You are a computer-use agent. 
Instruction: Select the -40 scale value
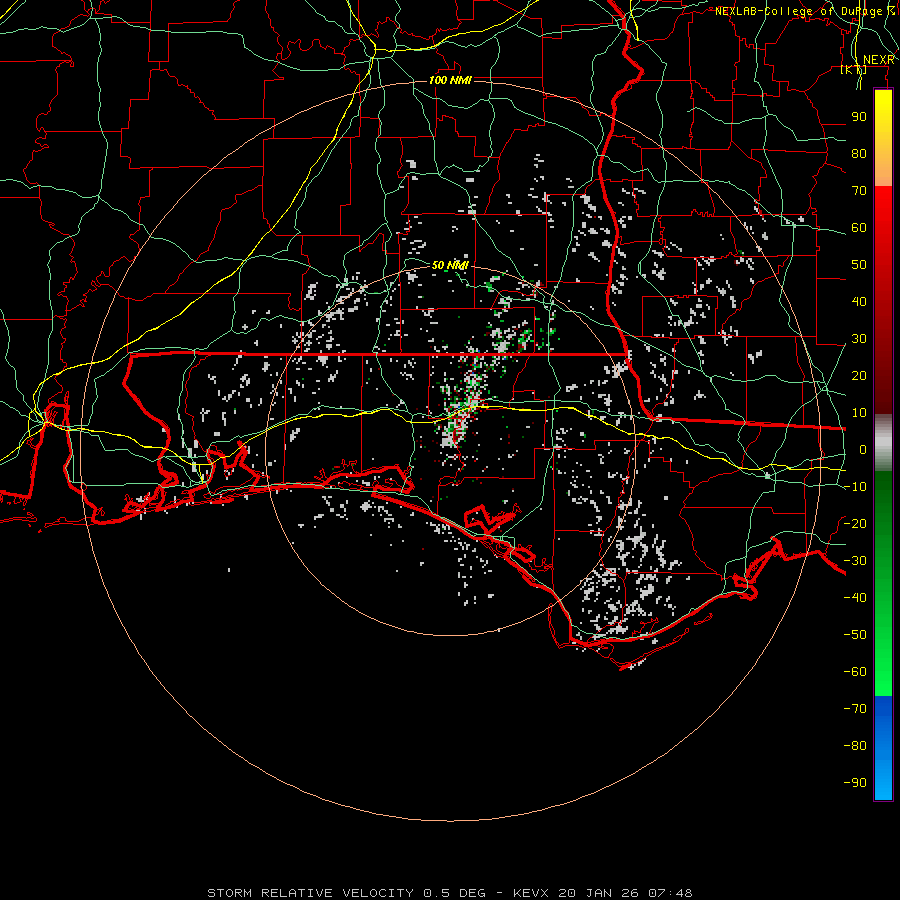pyautogui.click(x=855, y=598)
